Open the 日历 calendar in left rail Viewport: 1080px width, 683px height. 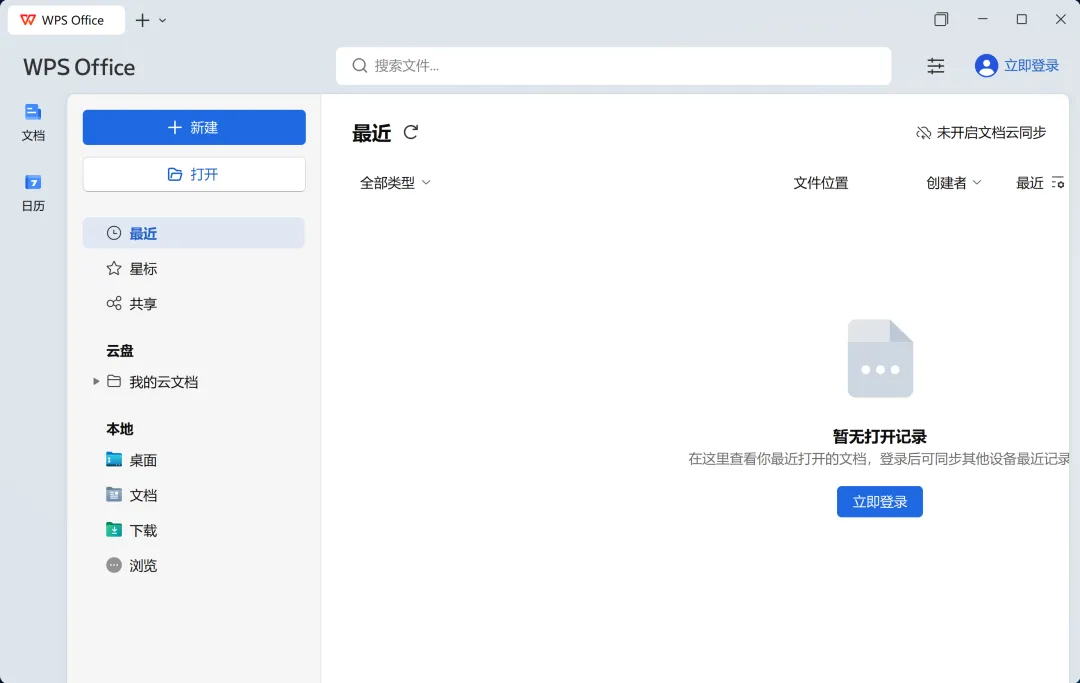coord(33,193)
